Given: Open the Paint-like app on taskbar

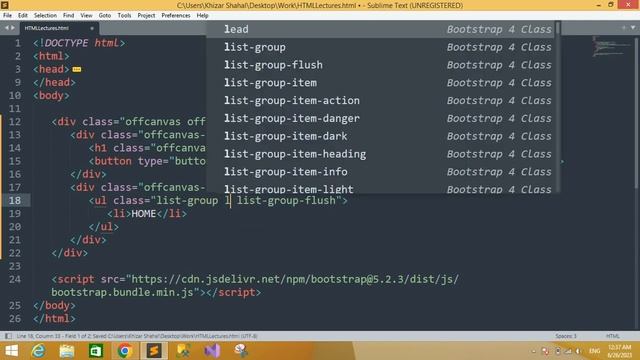Looking at the screenshot, I should 241,351.
